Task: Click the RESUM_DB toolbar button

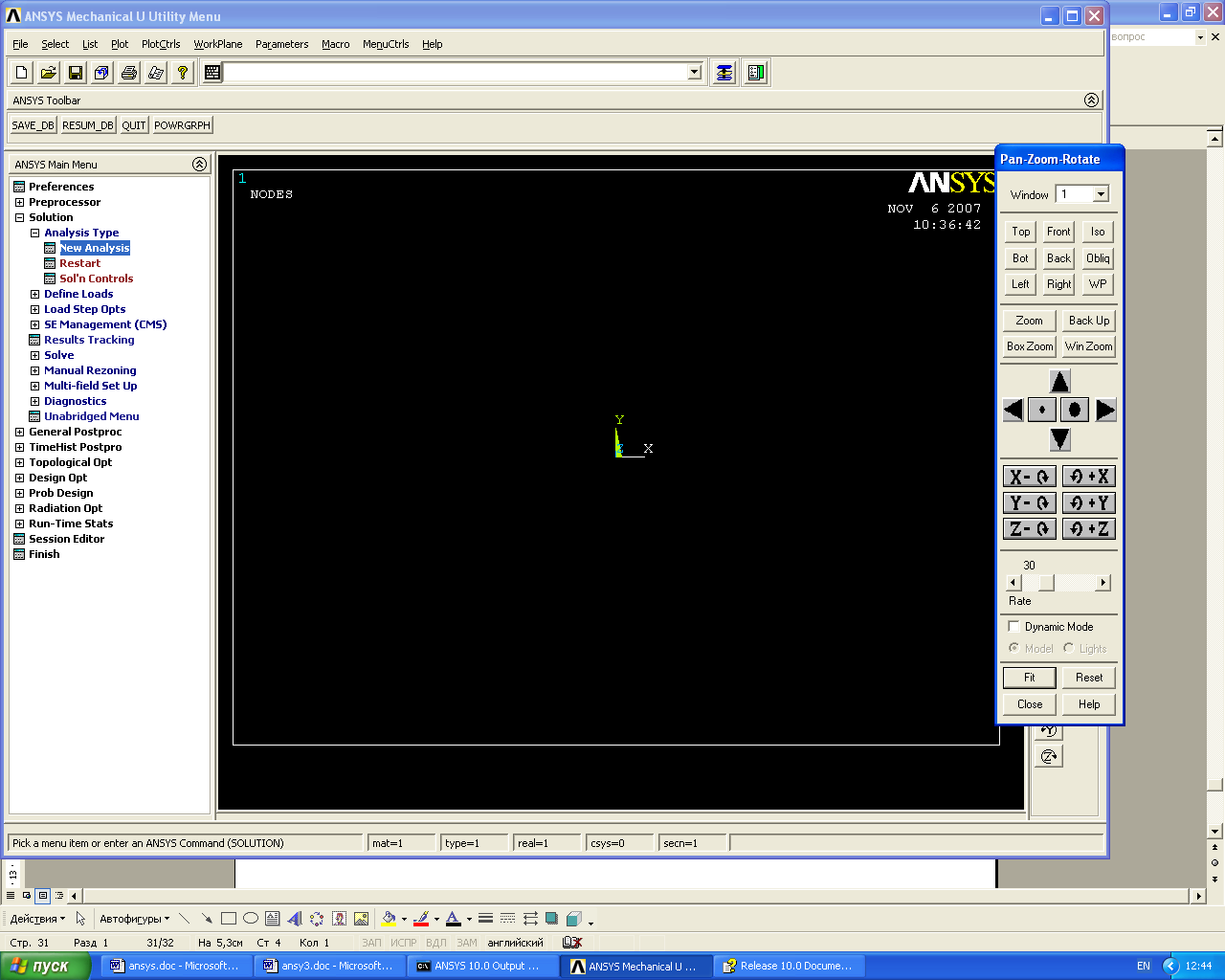Action: coord(88,125)
